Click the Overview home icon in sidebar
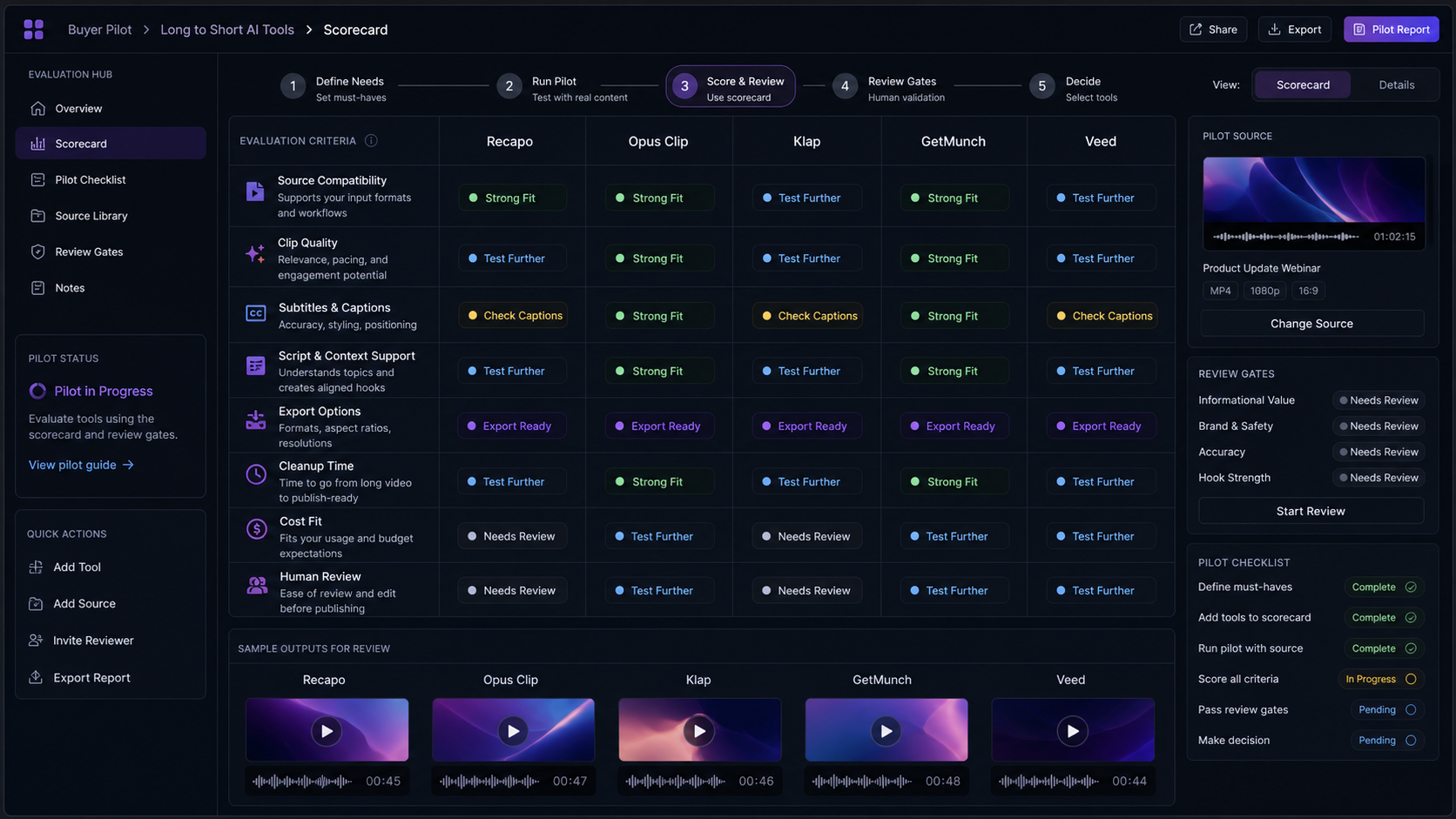The width and height of the screenshot is (1456, 819). pyautogui.click(x=37, y=109)
